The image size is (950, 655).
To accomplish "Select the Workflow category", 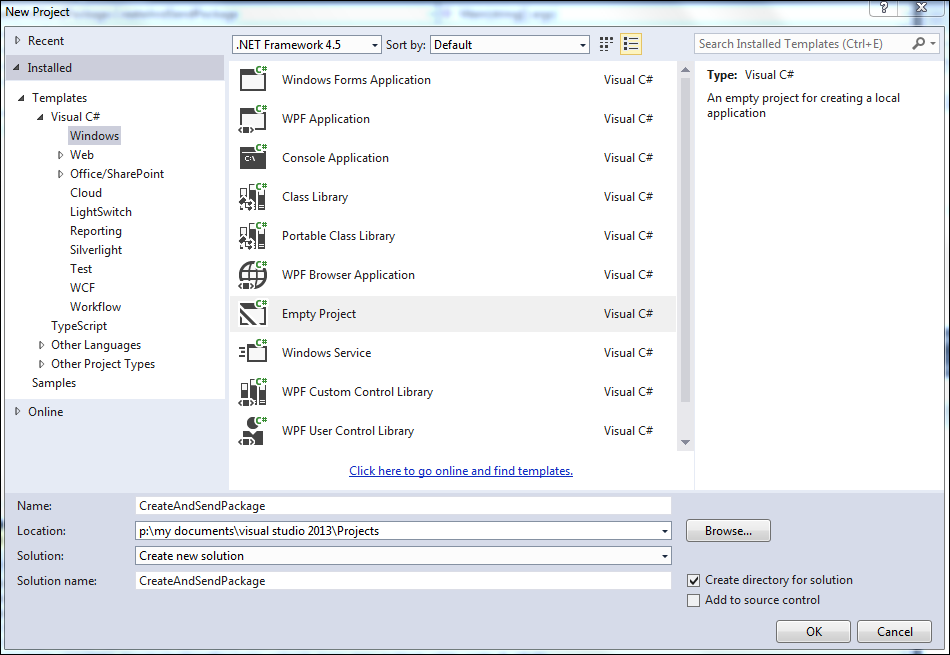I will point(95,307).
